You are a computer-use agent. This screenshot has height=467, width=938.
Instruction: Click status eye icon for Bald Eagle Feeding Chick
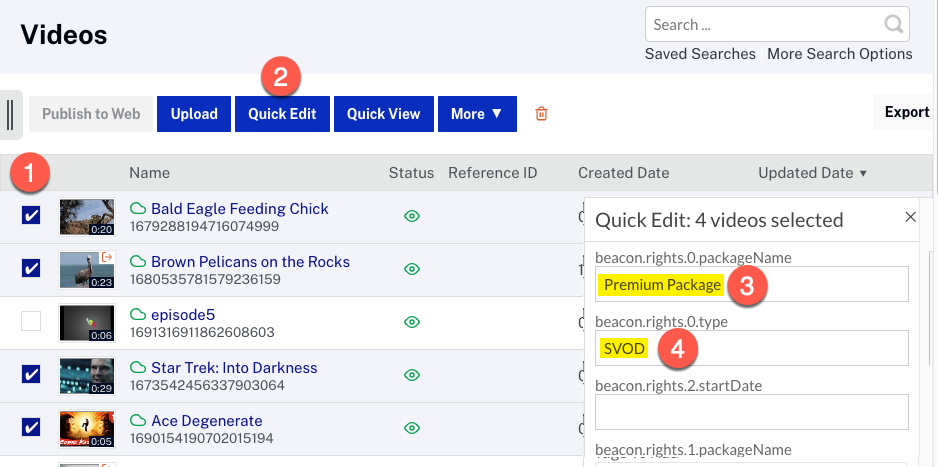coord(412,216)
